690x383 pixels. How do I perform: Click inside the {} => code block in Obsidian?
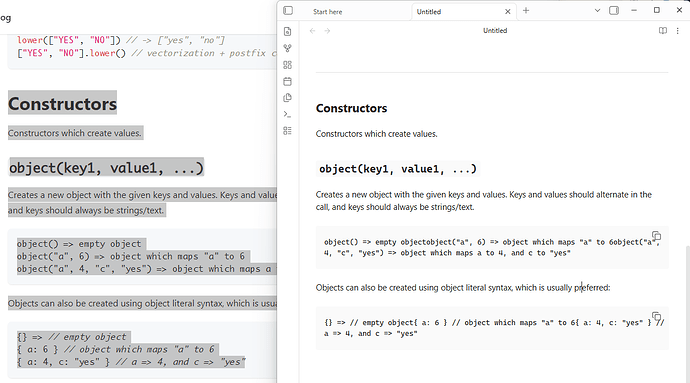(492, 328)
